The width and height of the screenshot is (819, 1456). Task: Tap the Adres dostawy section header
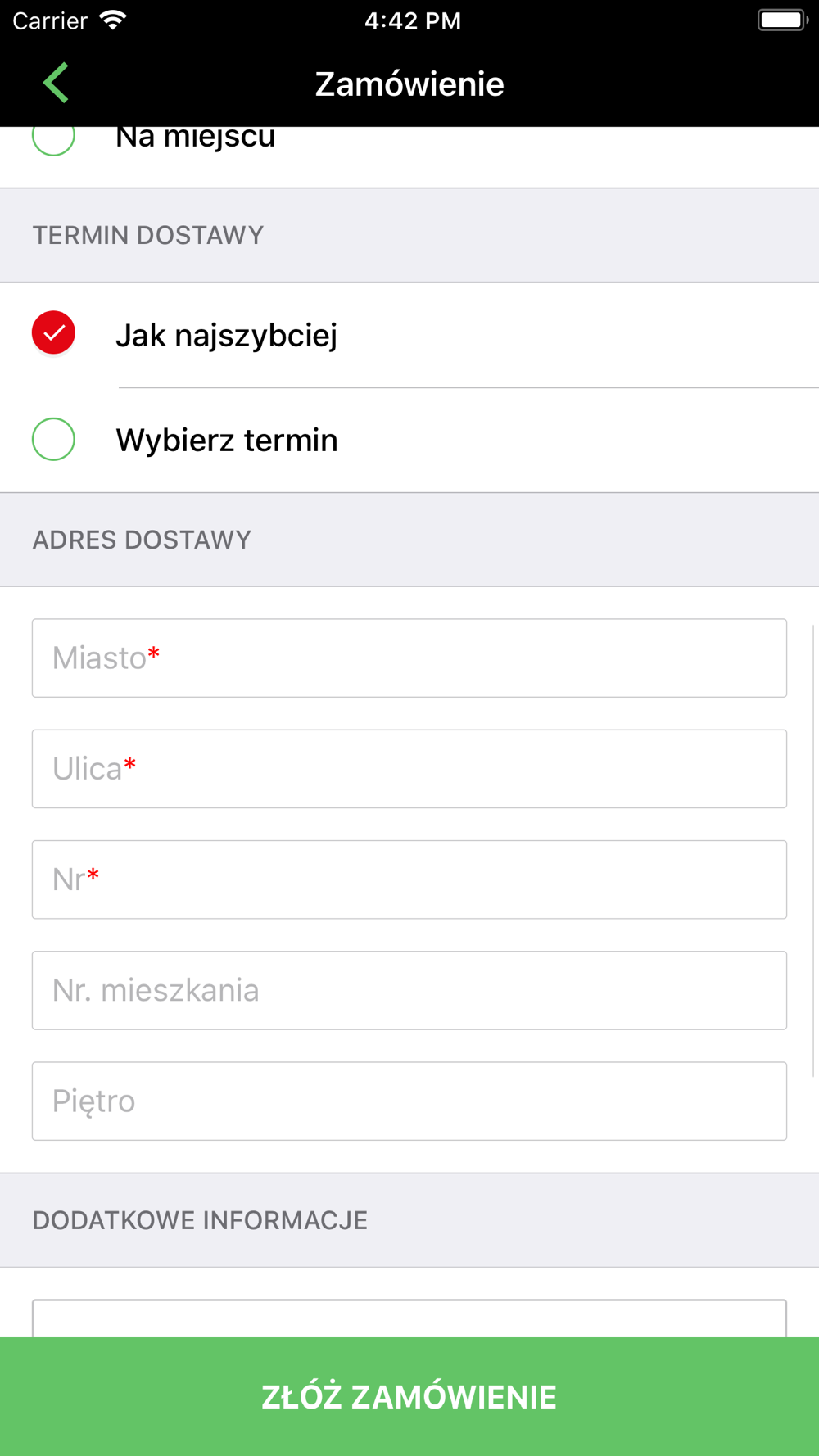pyautogui.click(x=142, y=540)
